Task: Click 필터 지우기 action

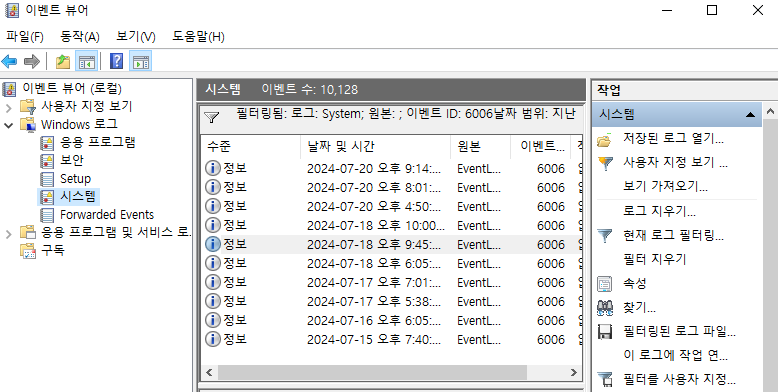Action: click(654, 259)
